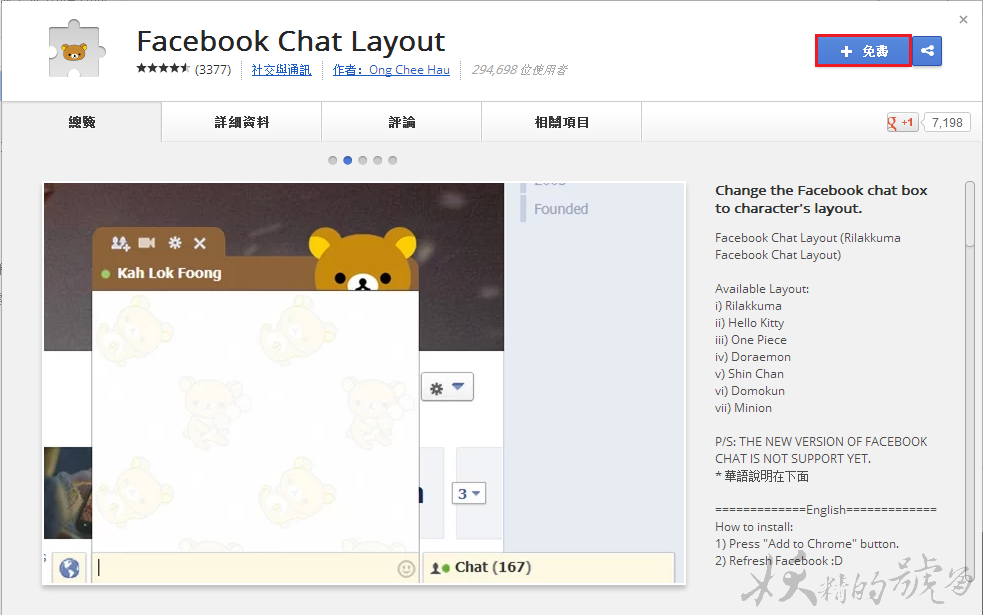The width and height of the screenshot is (983, 615).
Task: Click the Doraemon layout list entry
Action: point(753,357)
